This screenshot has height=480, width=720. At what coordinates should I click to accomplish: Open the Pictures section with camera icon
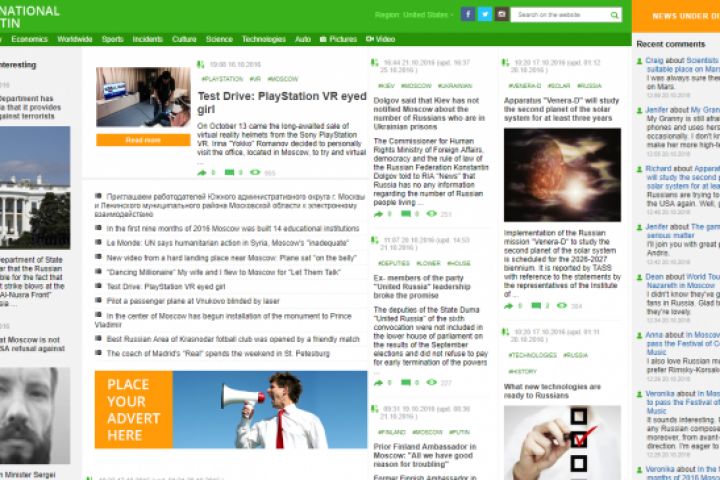(x=338, y=39)
